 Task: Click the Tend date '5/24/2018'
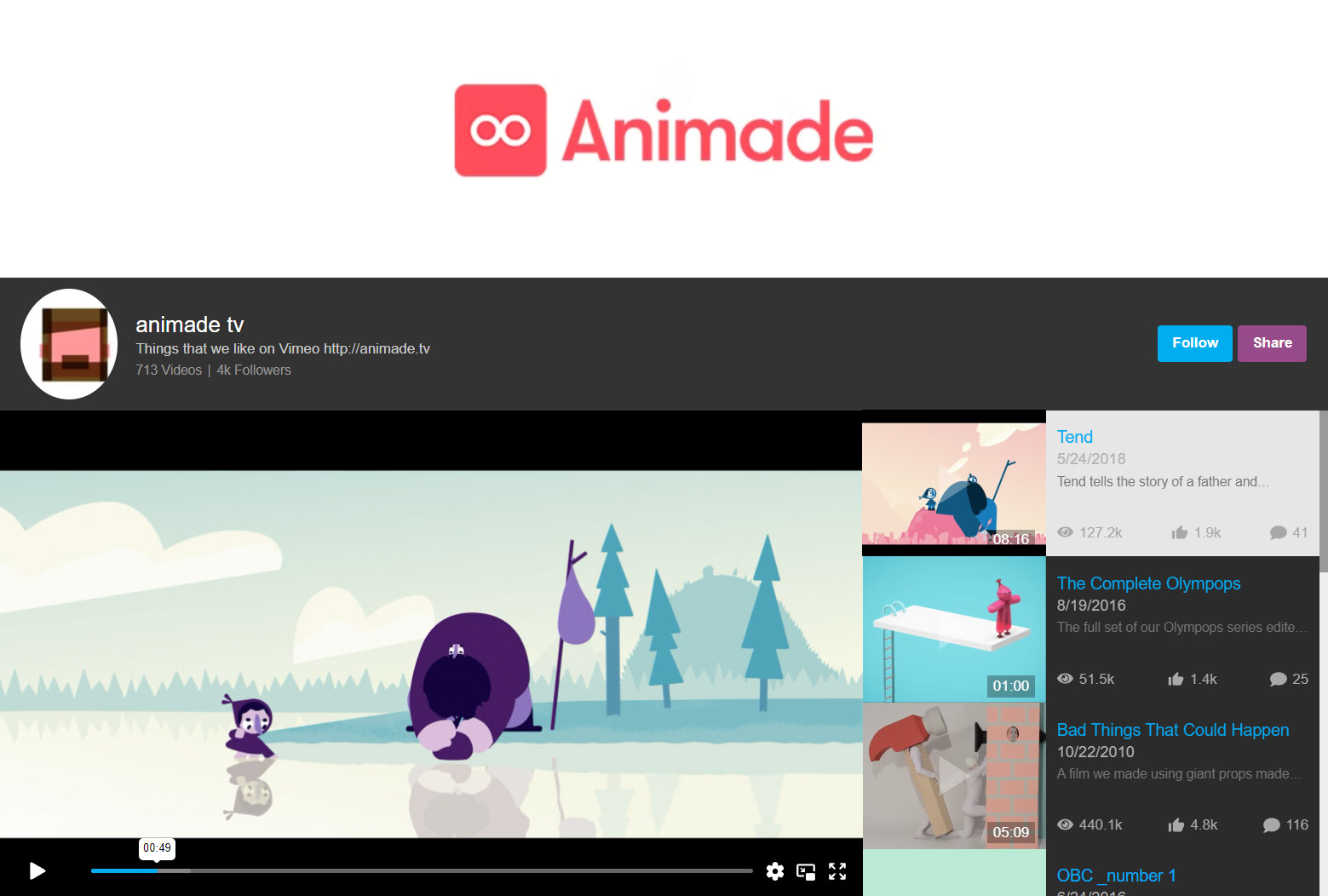pyautogui.click(x=1091, y=459)
